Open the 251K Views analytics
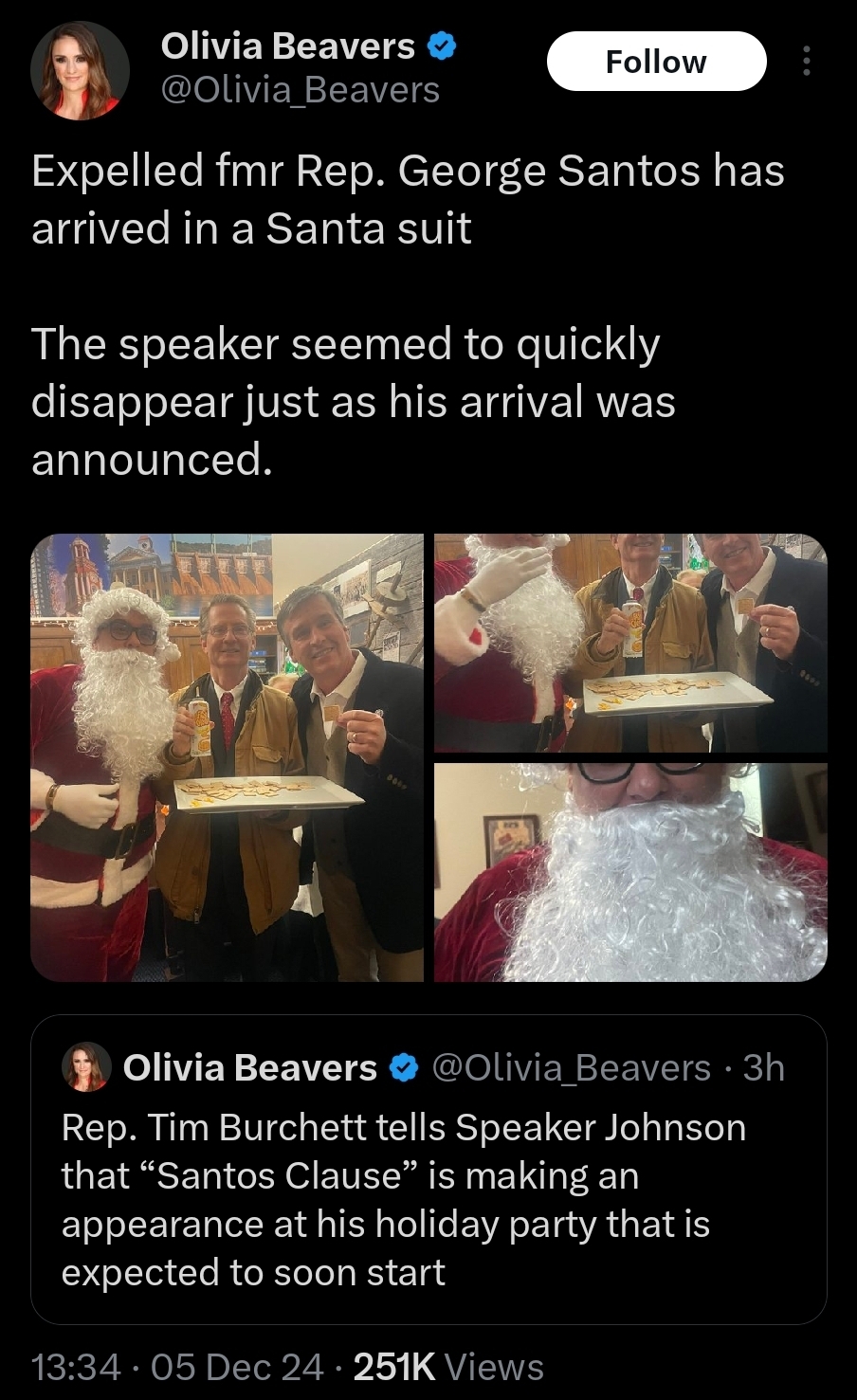 click(448, 1367)
